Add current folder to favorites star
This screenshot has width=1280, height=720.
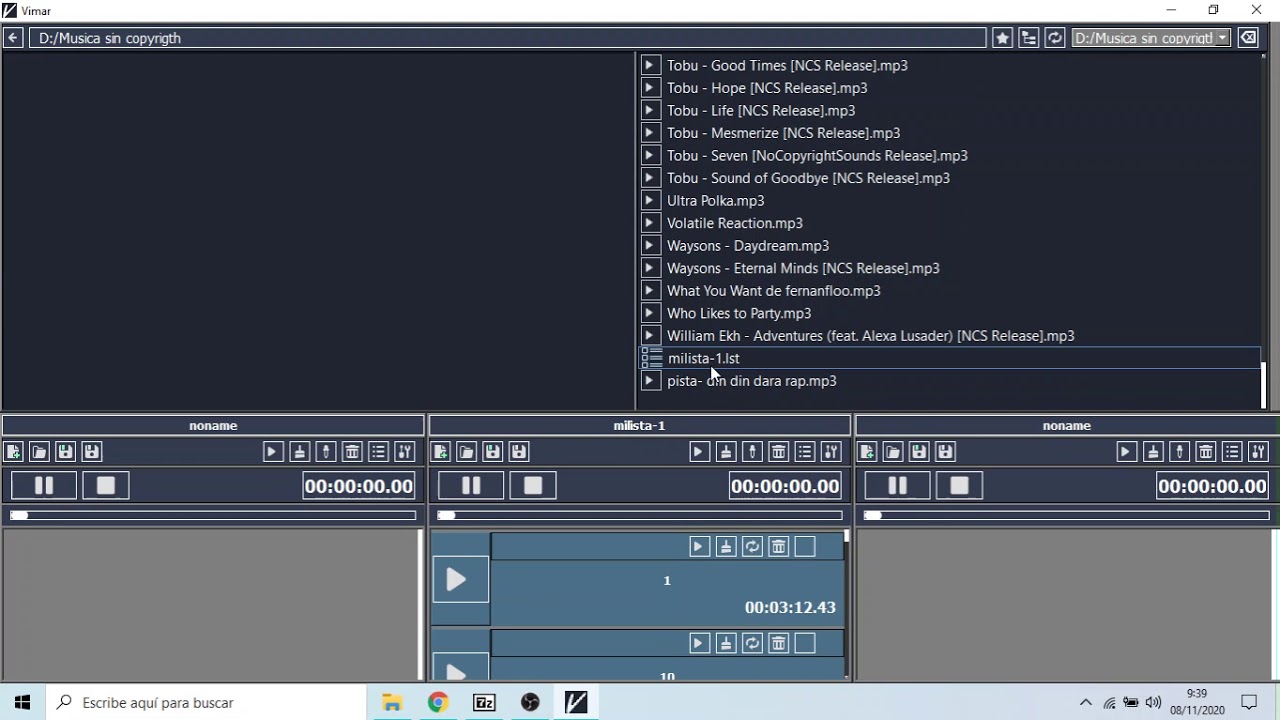pos(1002,38)
